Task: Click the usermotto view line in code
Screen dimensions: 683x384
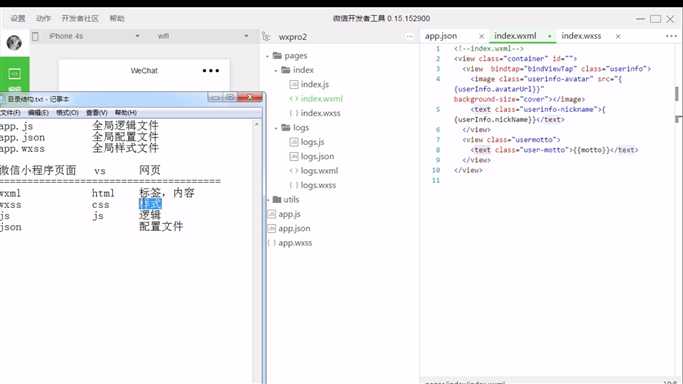Action: [511, 140]
